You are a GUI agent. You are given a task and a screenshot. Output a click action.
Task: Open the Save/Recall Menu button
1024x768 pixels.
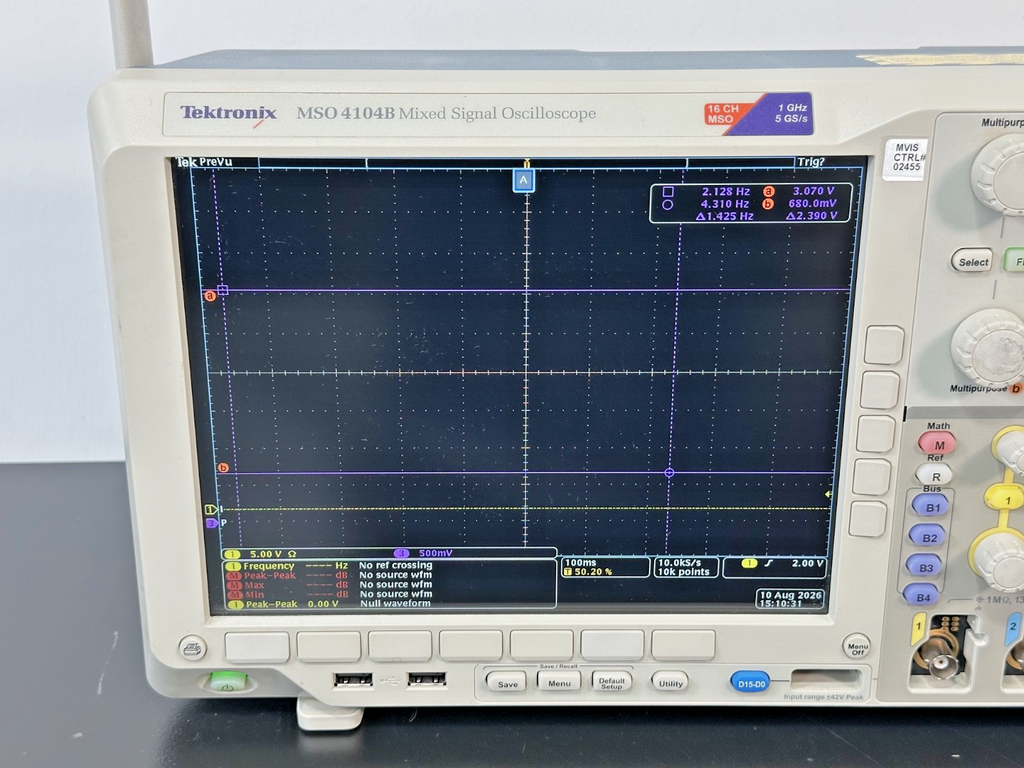point(559,682)
